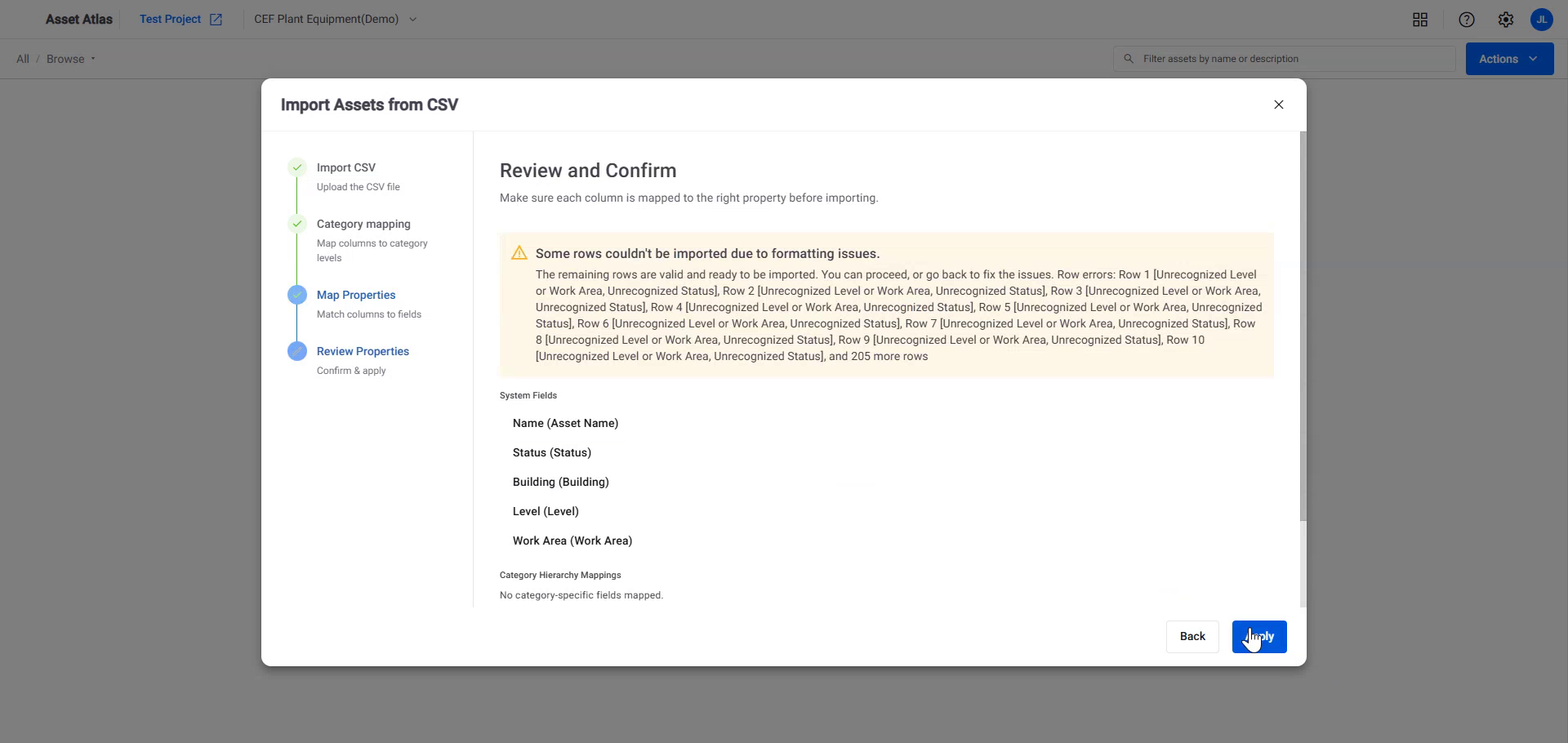Select Status (Status) field row
The height and width of the screenshot is (743, 1568).
[552, 452]
